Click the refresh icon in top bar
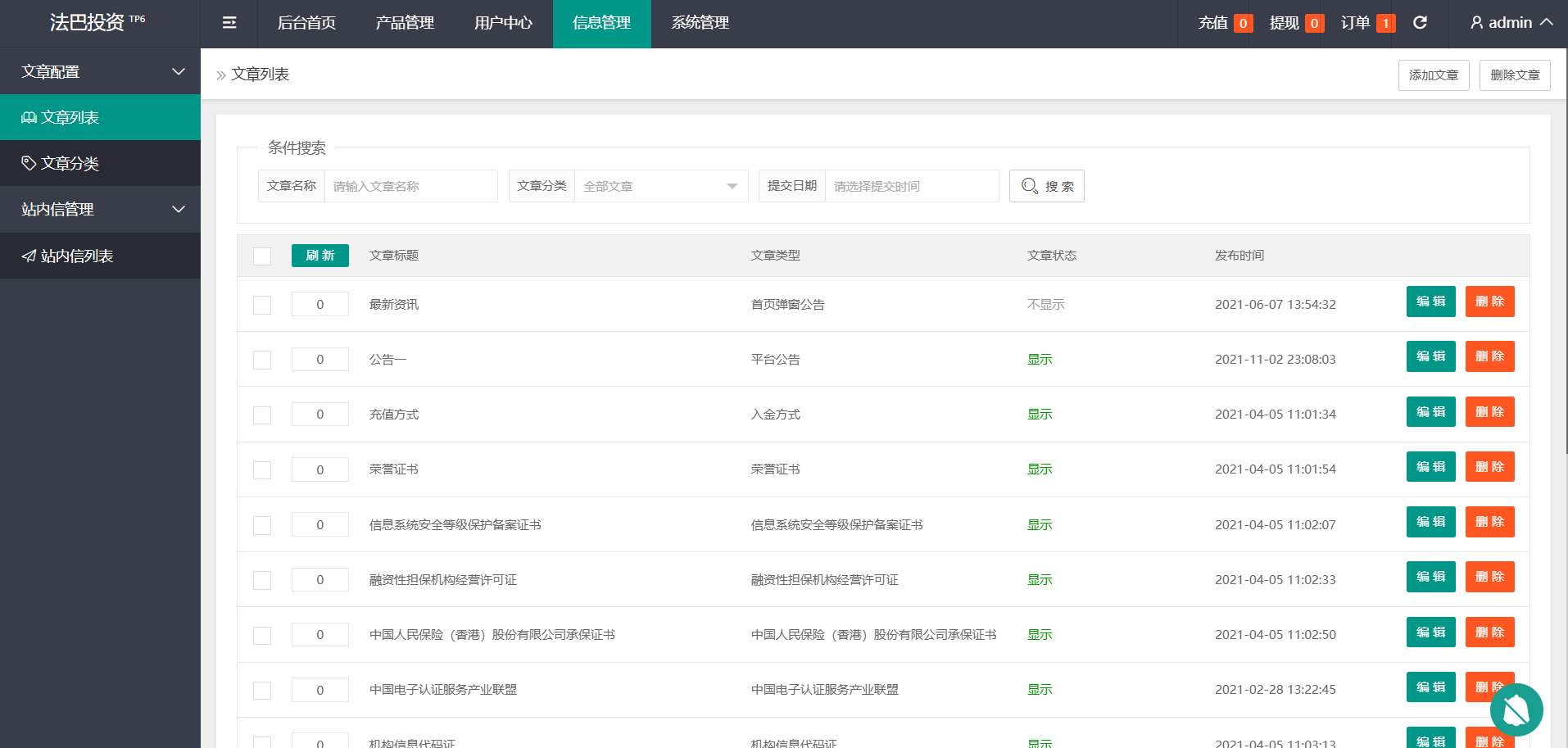The height and width of the screenshot is (748, 1568). [1420, 23]
